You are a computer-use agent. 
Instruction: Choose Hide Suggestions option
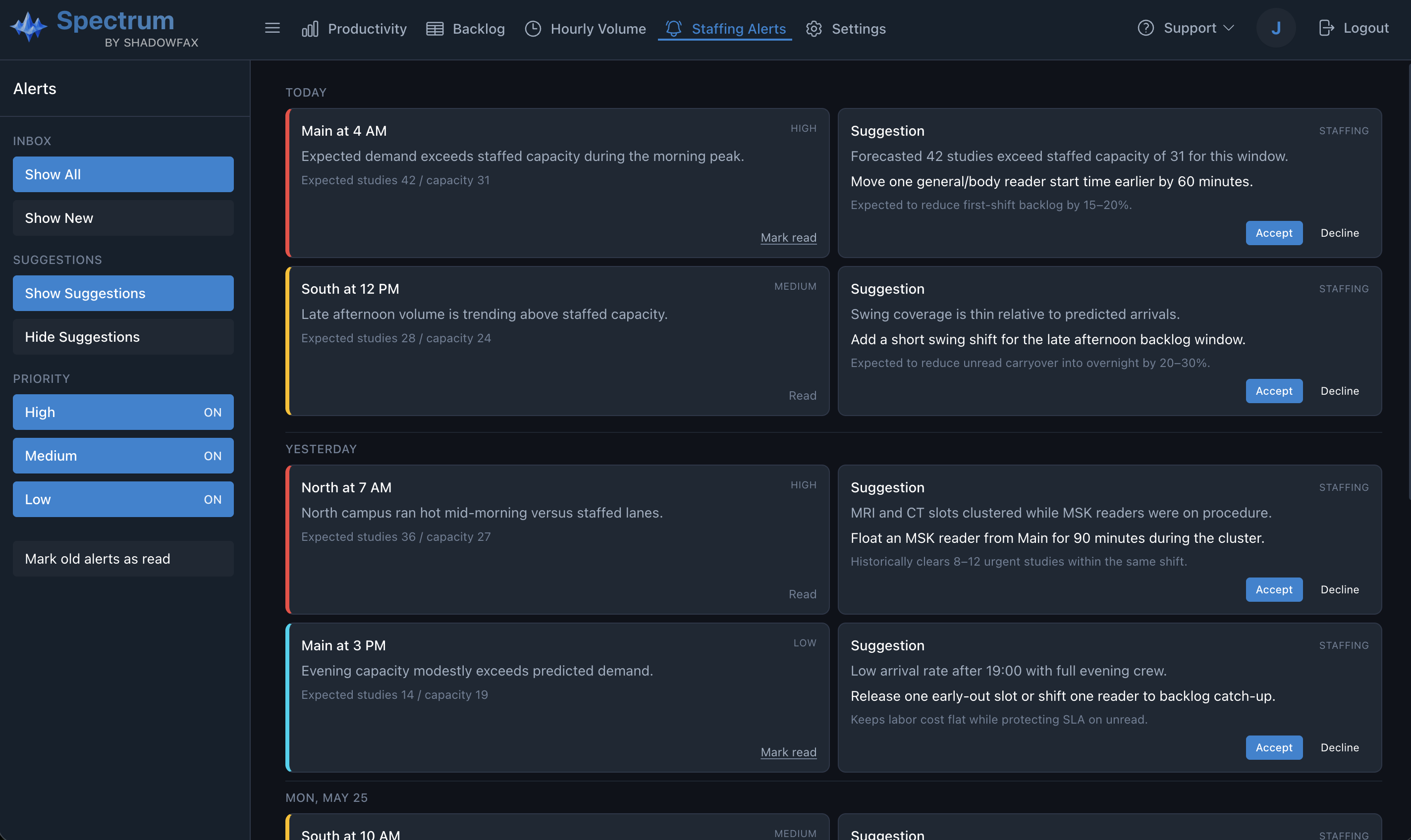[x=123, y=337]
